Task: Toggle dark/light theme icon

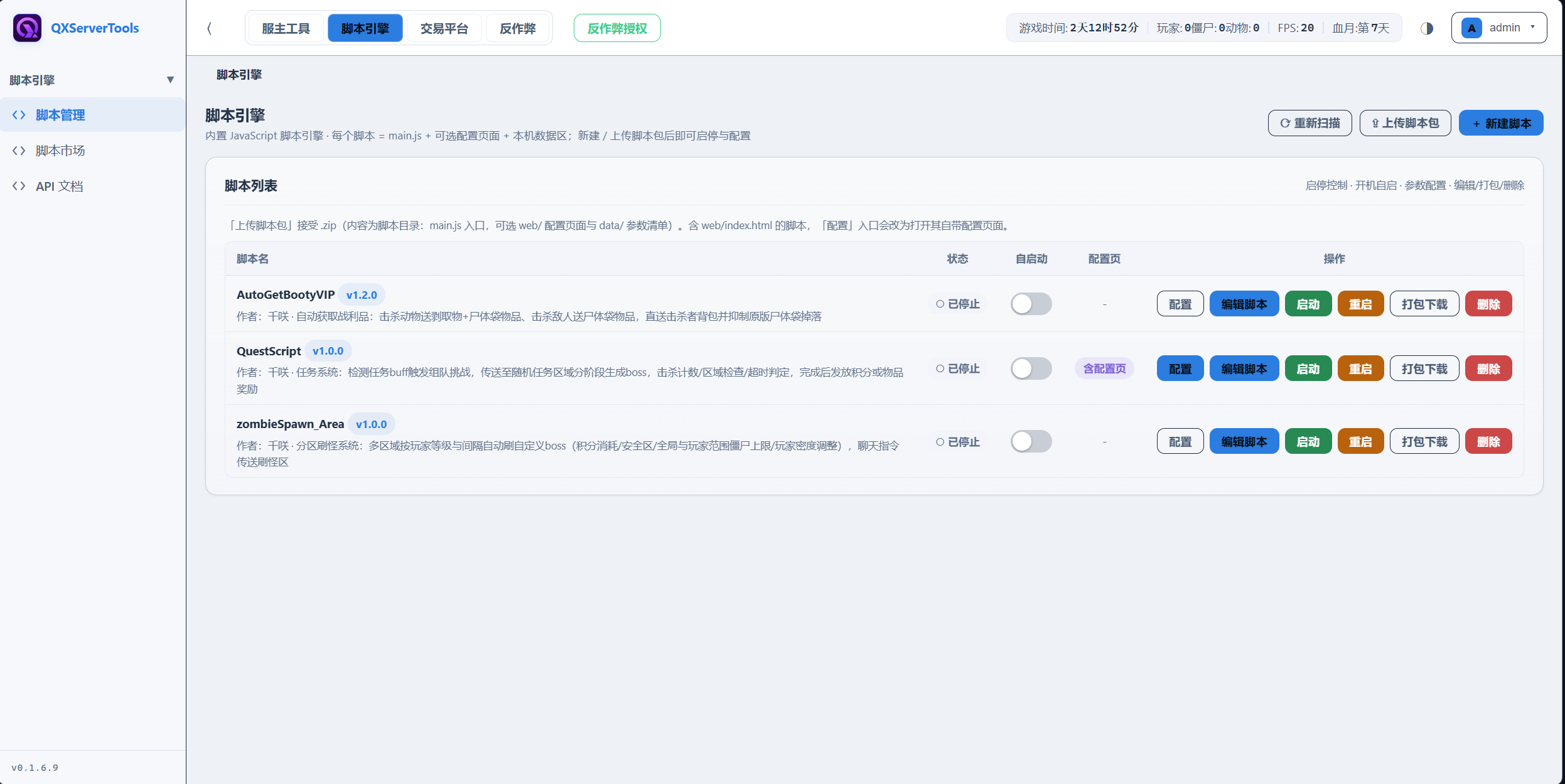Action: tap(1427, 28)
